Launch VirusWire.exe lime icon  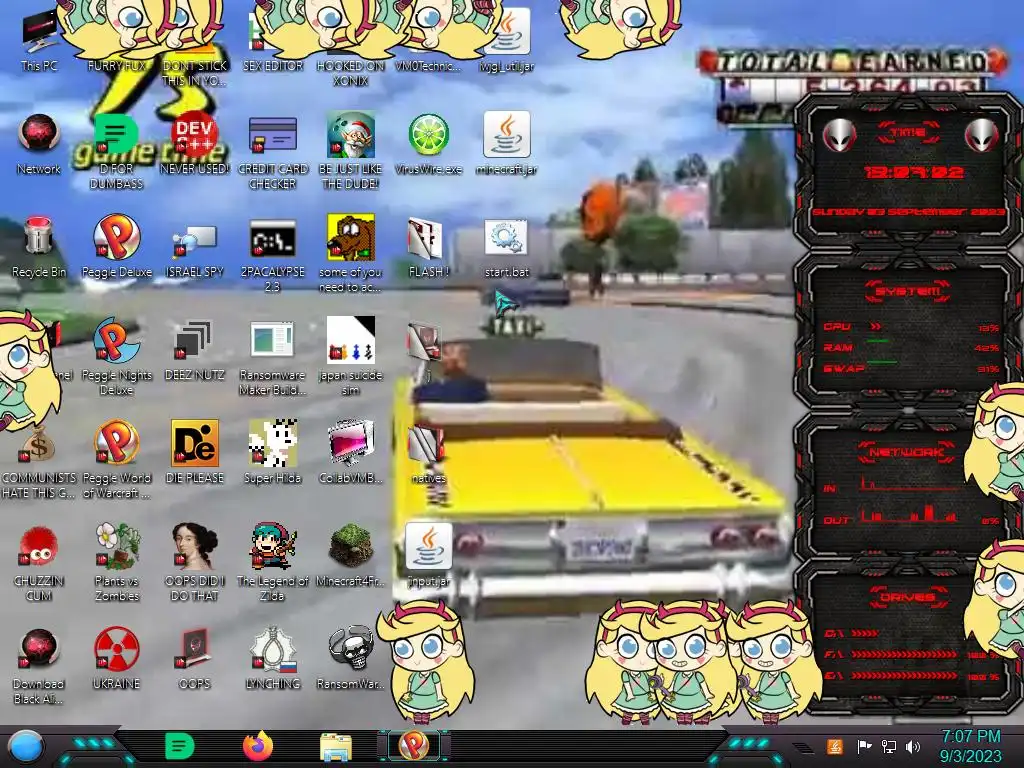pos(428,144)
